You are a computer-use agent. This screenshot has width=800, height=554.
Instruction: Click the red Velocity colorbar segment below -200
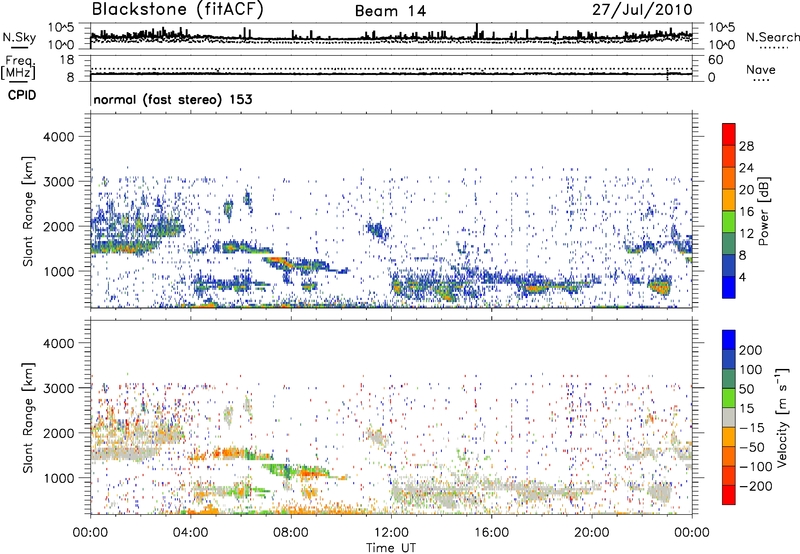729,495
